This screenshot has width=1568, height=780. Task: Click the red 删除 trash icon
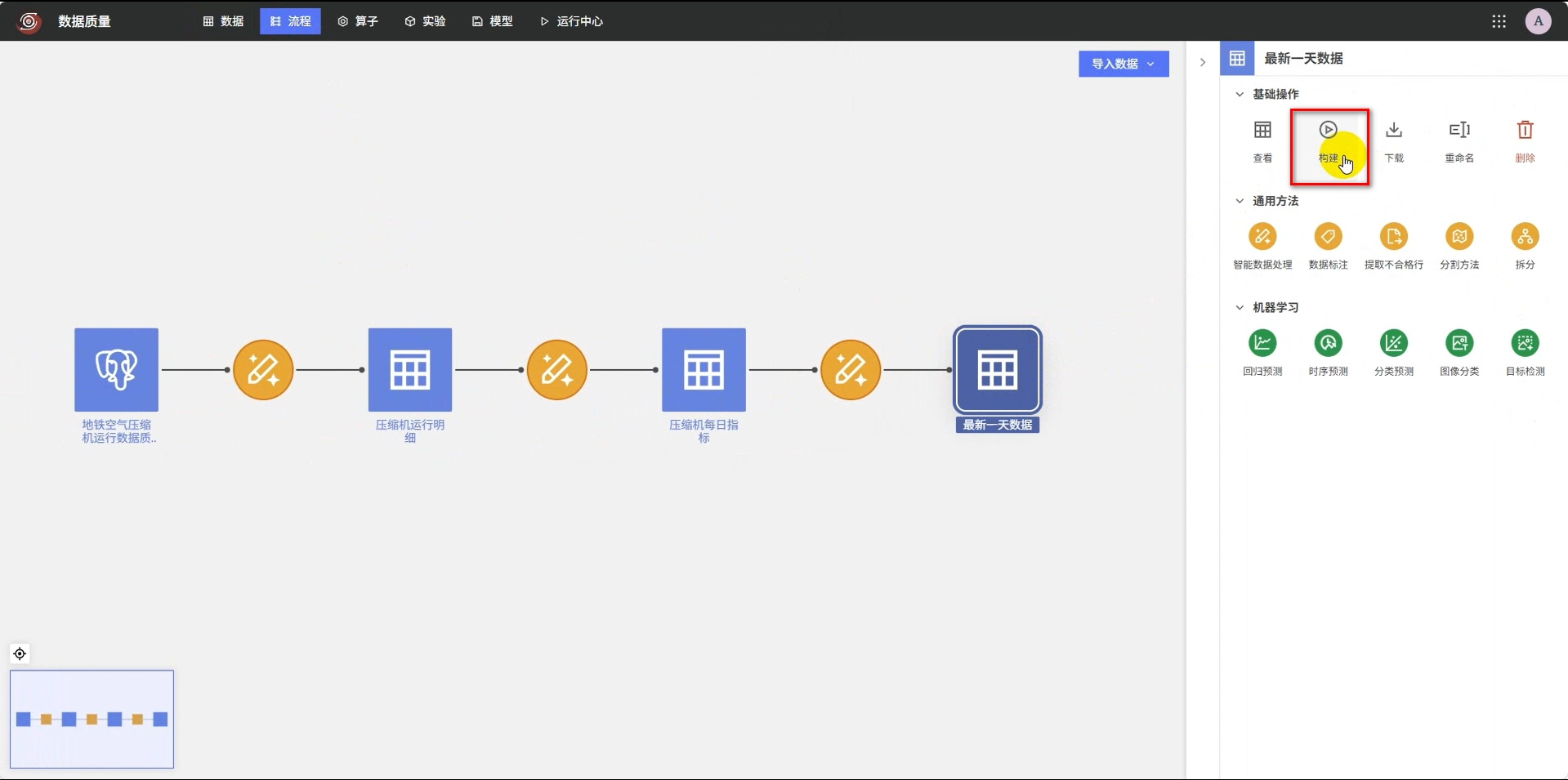pos(1525,130)
